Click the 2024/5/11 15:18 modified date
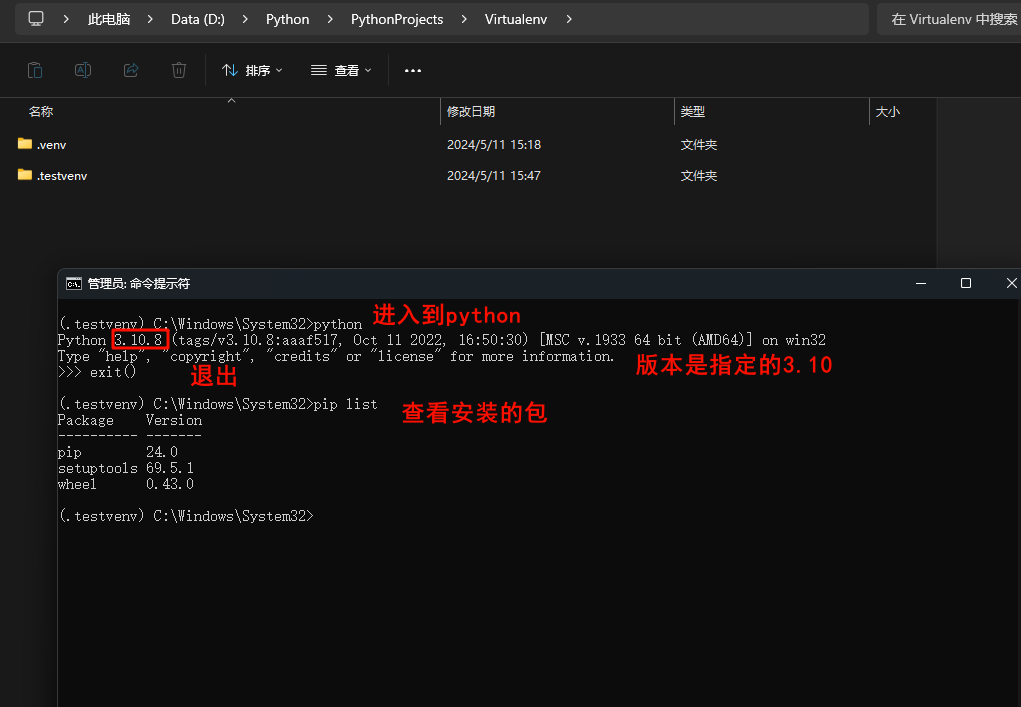1021x707 pixels. click(x=494, y=145)
